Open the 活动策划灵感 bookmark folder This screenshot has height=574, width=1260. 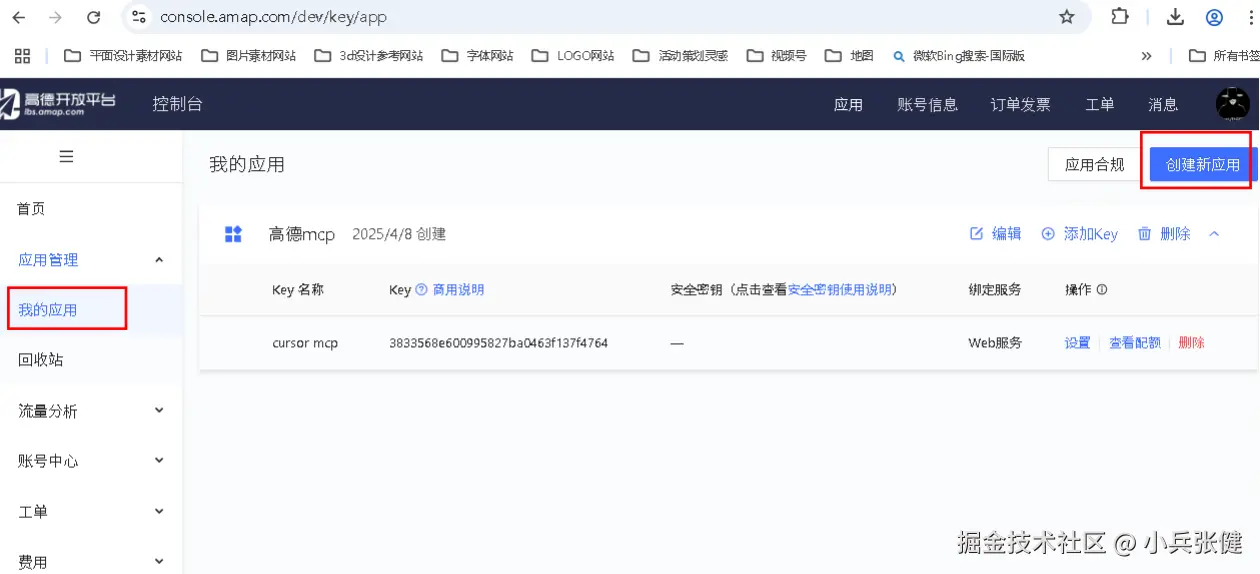680,56
